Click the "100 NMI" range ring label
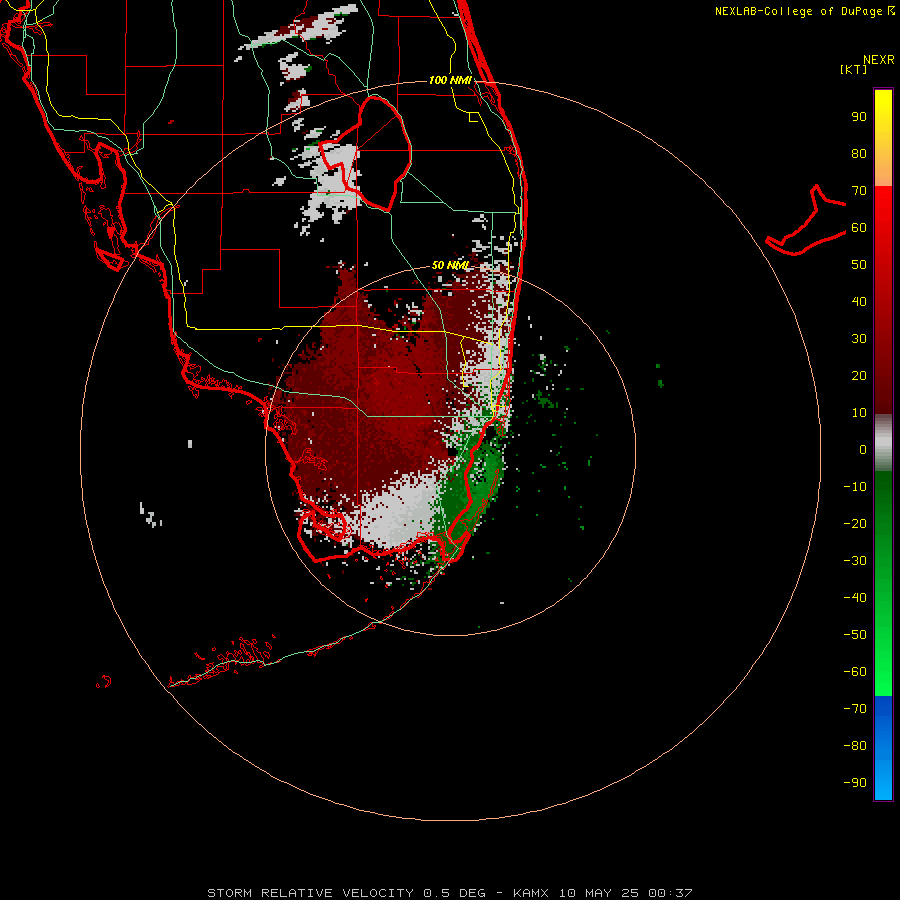 point(450,80)
